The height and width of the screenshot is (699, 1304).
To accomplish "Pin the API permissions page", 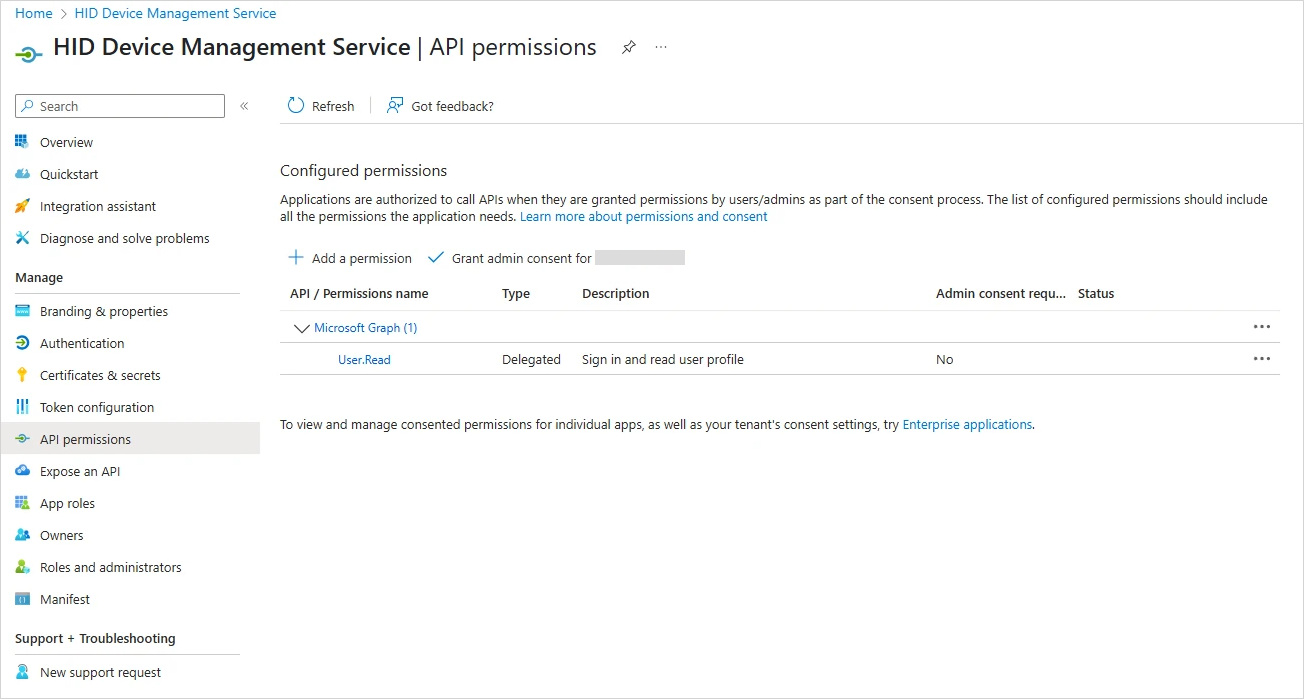I will point(628,47).
